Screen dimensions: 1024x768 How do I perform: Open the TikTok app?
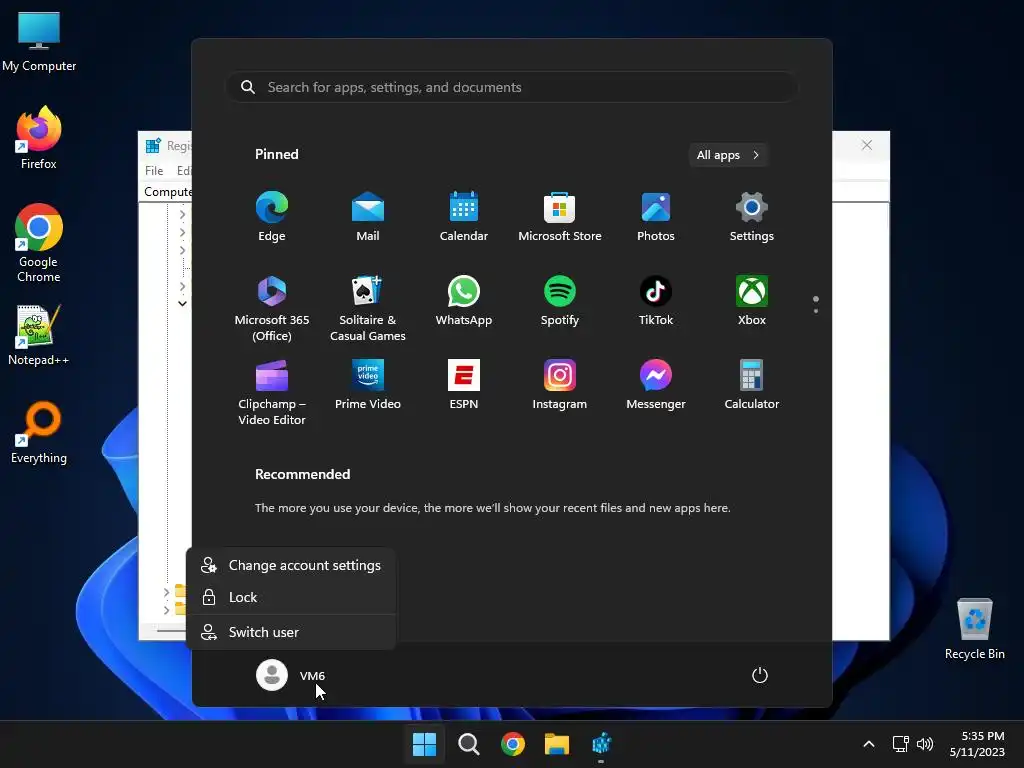[656, 300]
